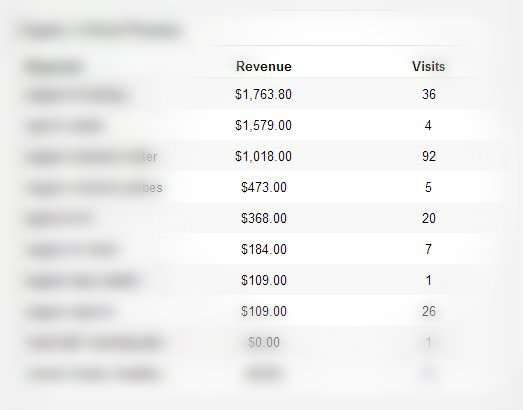Sort by the Visits column header
523x410 pixels.
[428, 66]
